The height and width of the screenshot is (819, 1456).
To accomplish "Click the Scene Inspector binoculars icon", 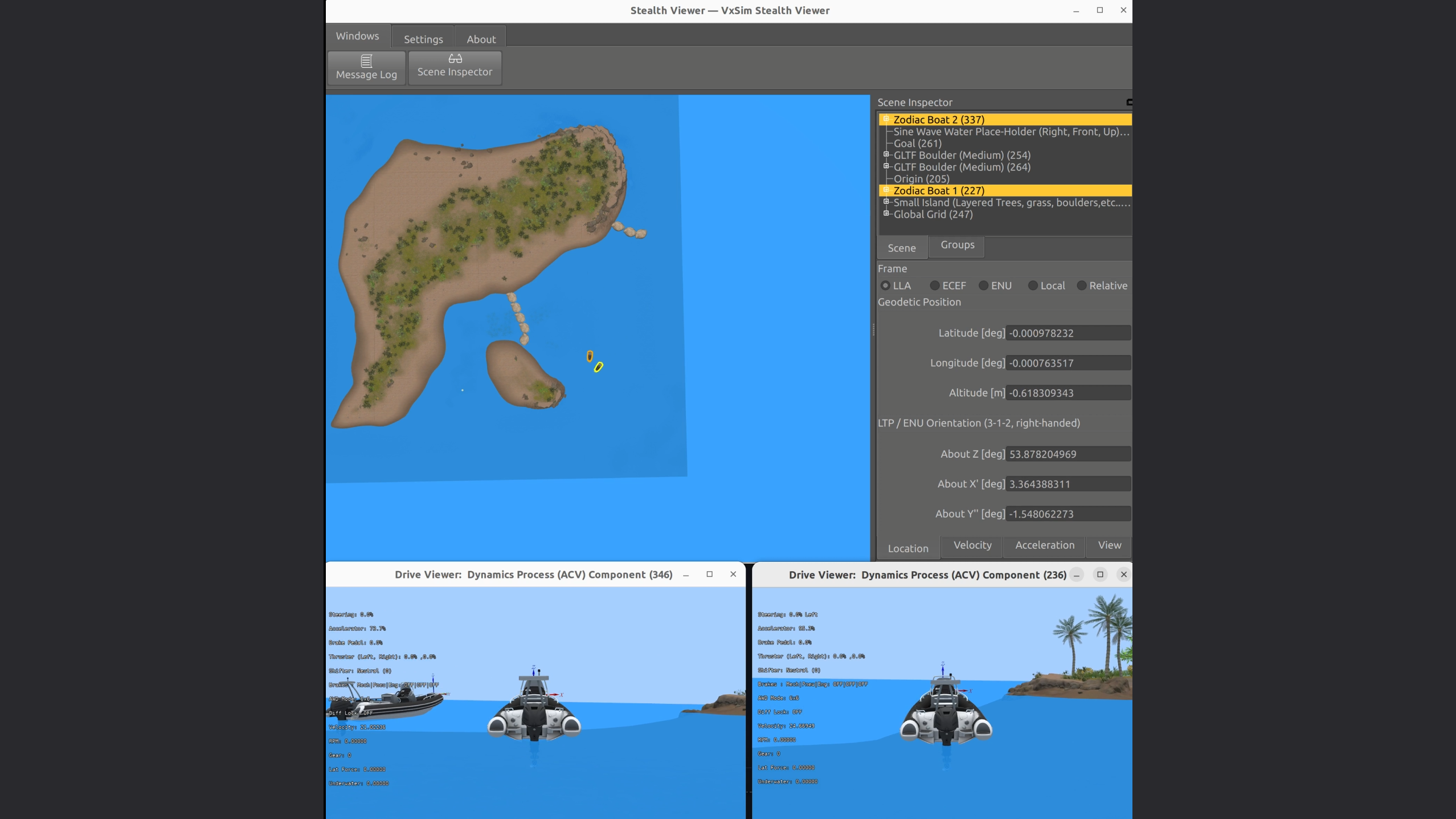I will 455,59.
